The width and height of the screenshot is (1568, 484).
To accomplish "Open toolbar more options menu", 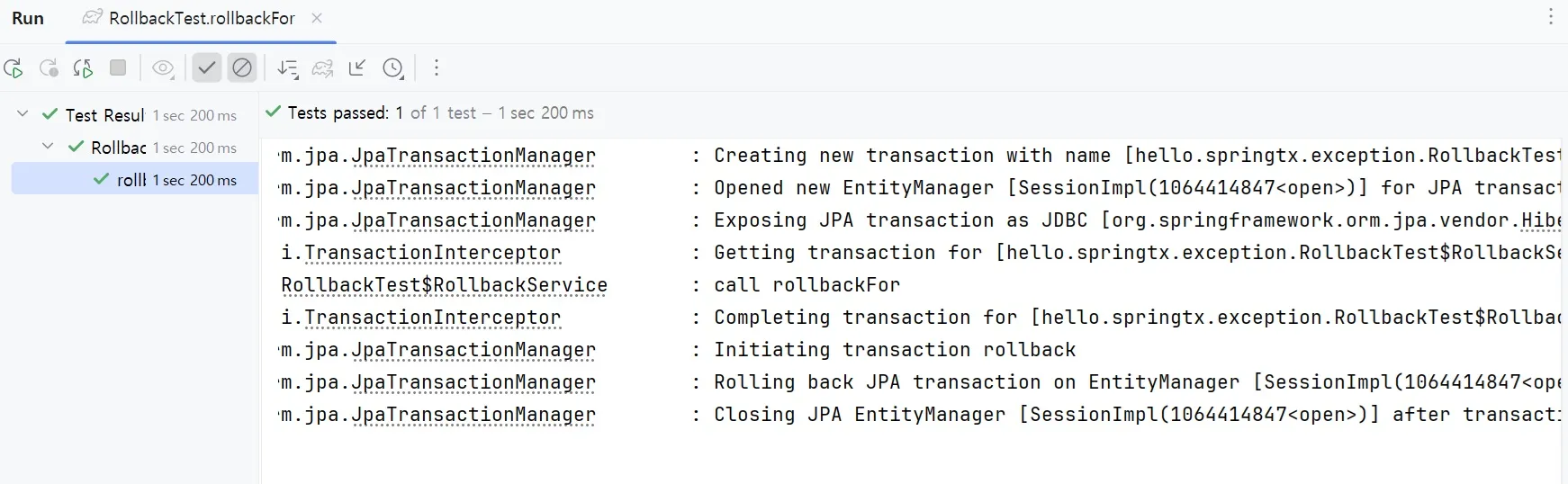I will (437, 68).
